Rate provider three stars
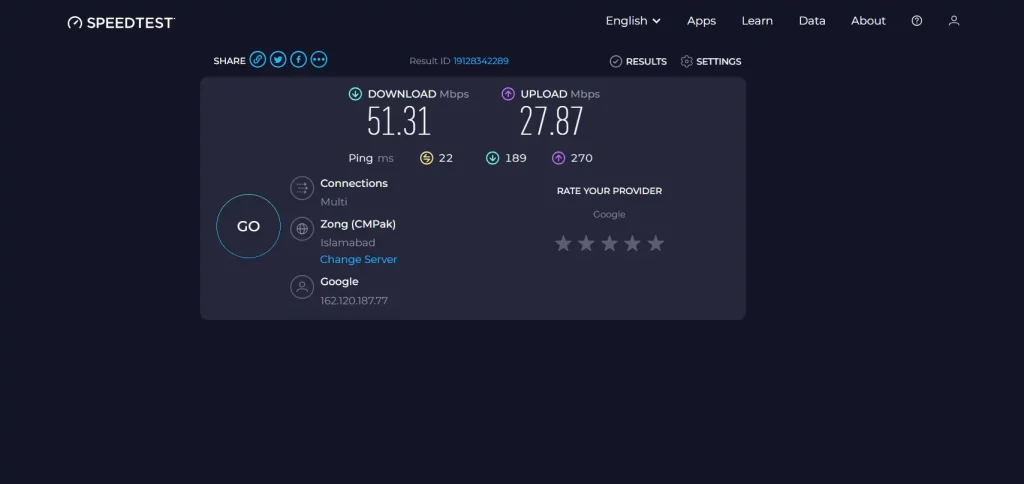Viewport: 1024px width, 484px height. point(609,244)
